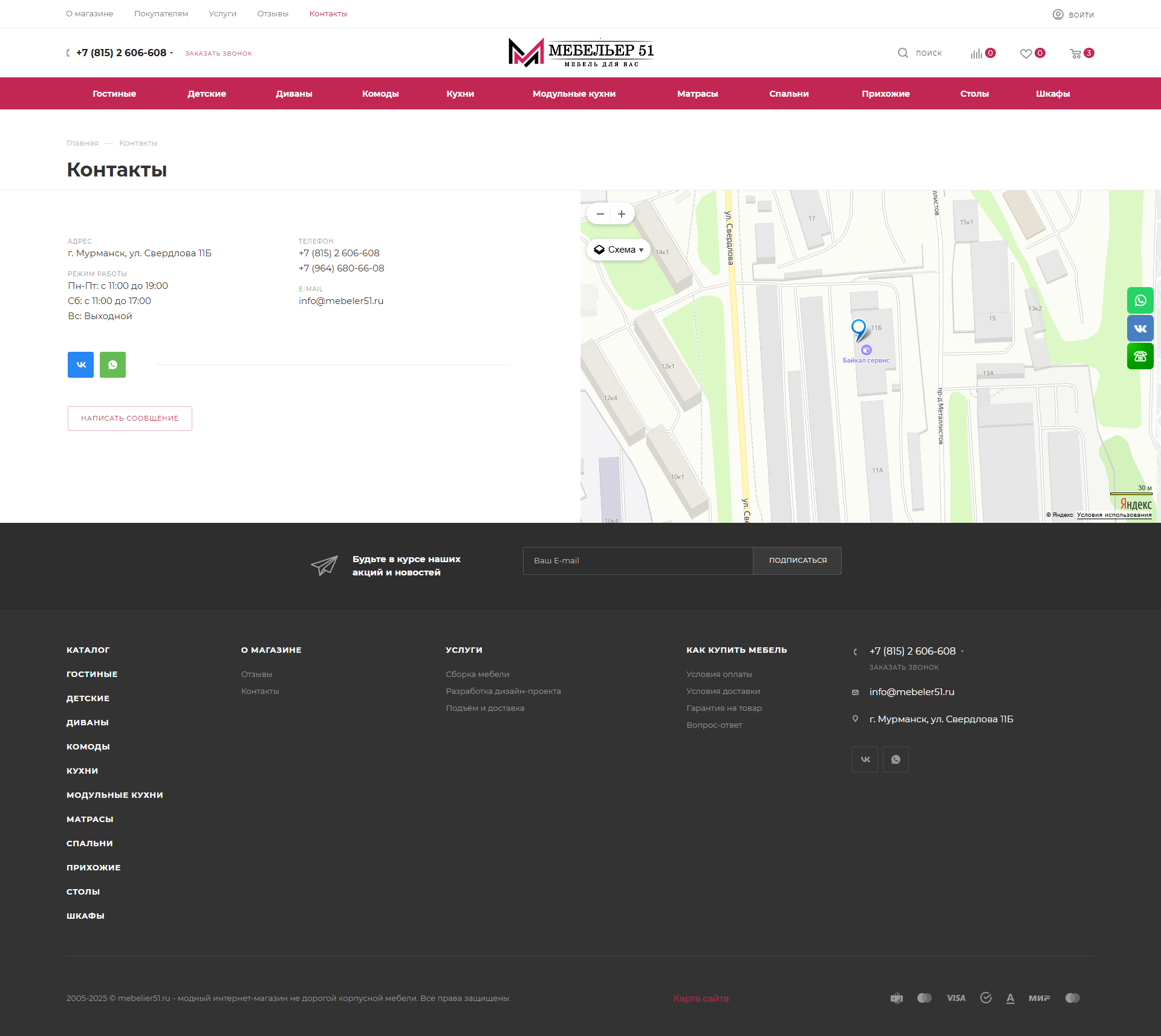Click the footer VK icon
The width and height of the screenshot is (1161, 1036).
[x=865, y=759]
